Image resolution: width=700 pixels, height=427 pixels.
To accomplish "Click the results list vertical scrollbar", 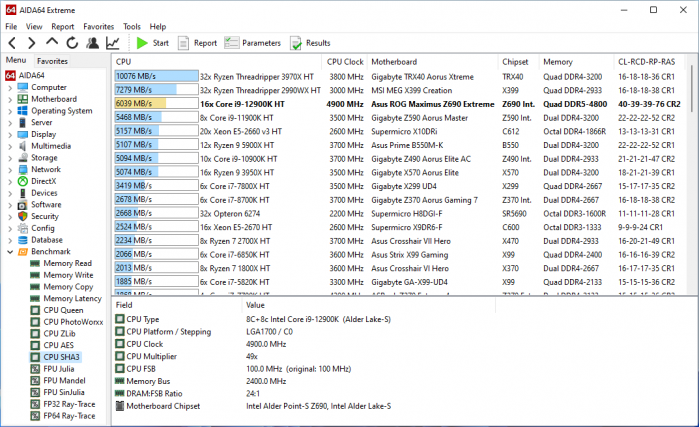I will [x=694, y=180].
